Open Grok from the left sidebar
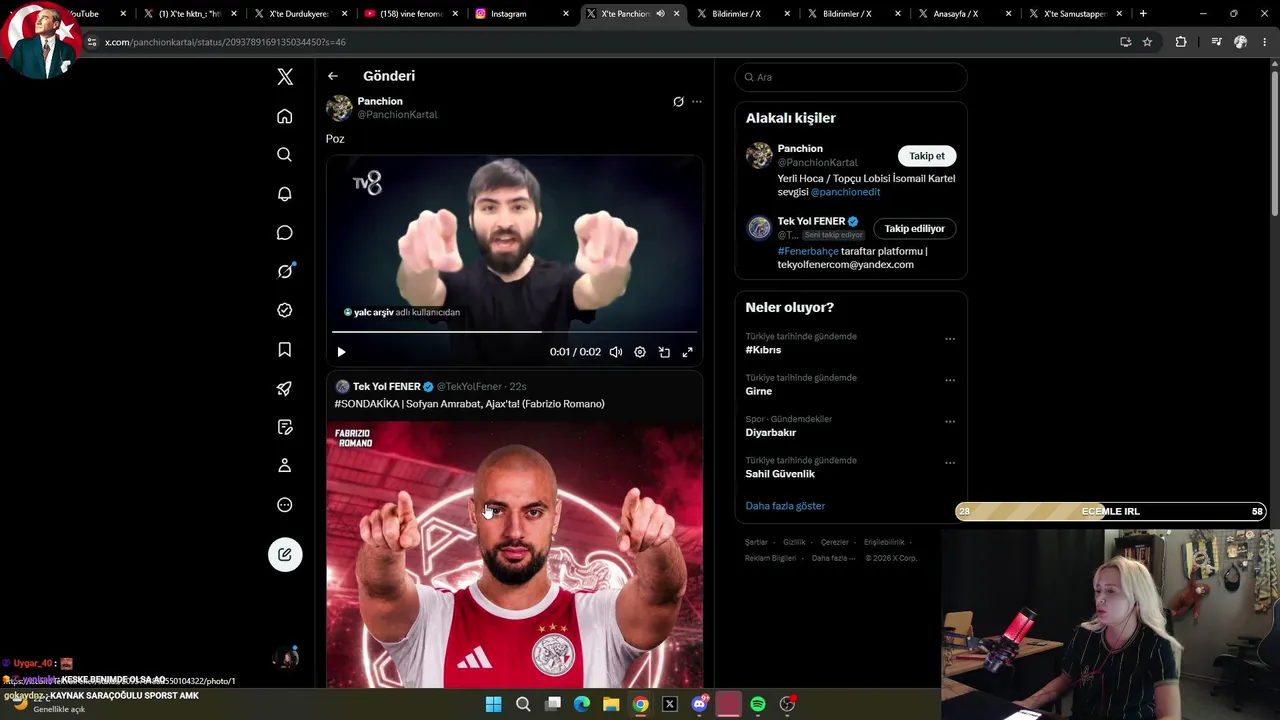The image size is (1280, 720). click(x=285, y=271)
